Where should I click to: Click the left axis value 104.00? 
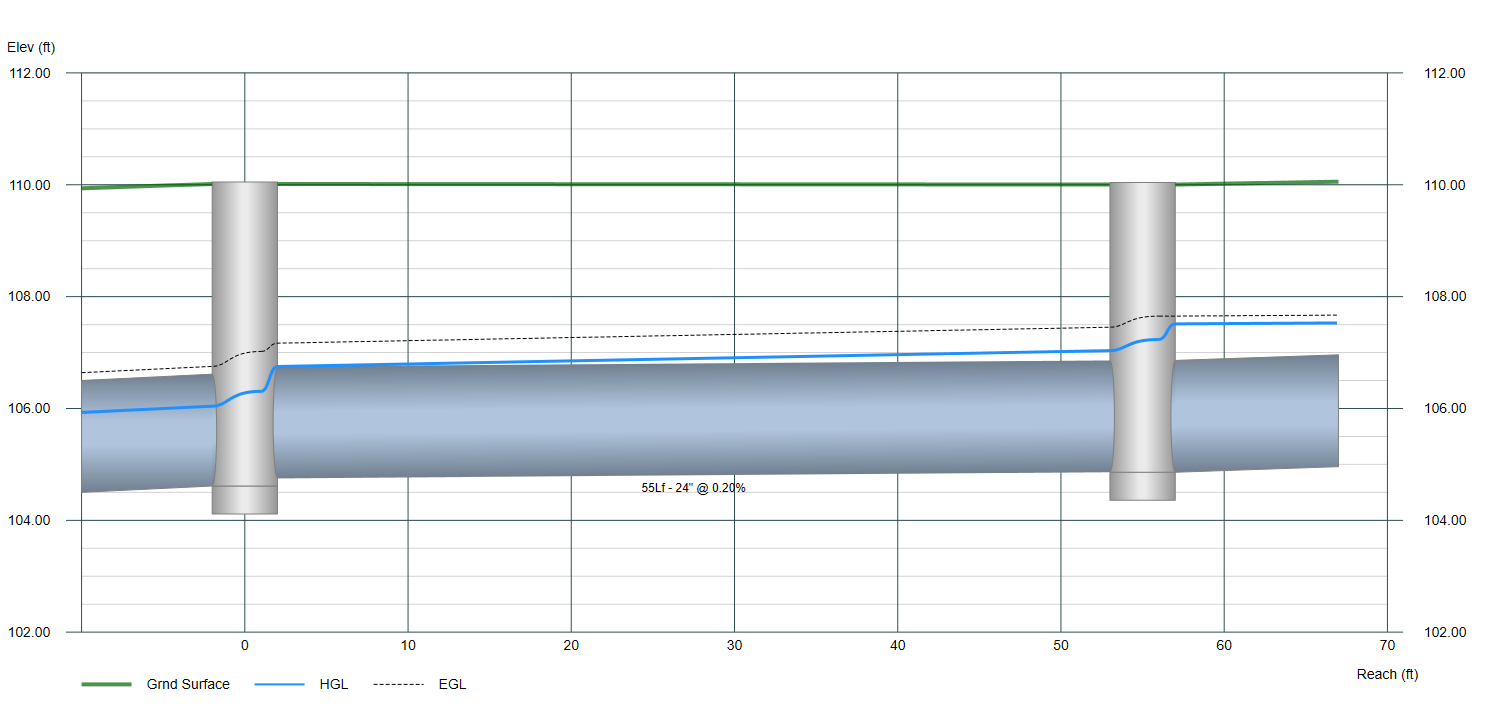point(30,521)
